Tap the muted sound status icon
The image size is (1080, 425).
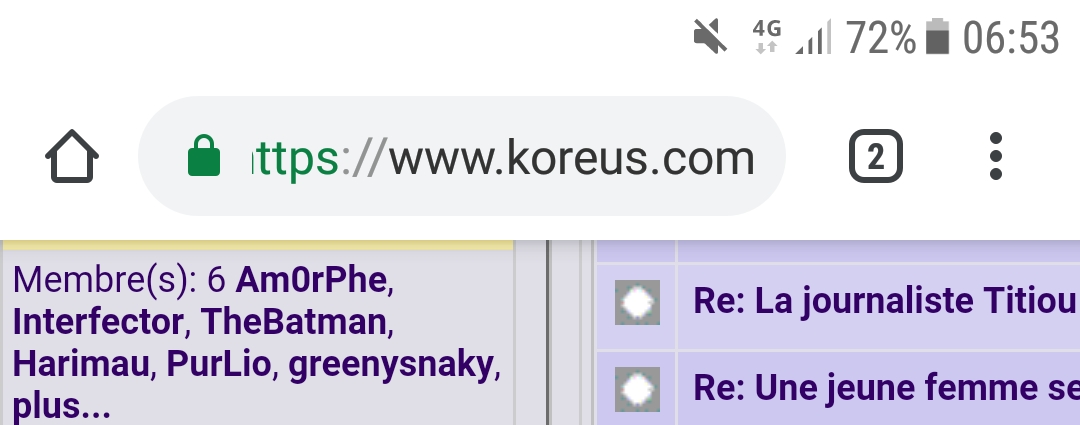pyautogui.click(x=709, y=38)
